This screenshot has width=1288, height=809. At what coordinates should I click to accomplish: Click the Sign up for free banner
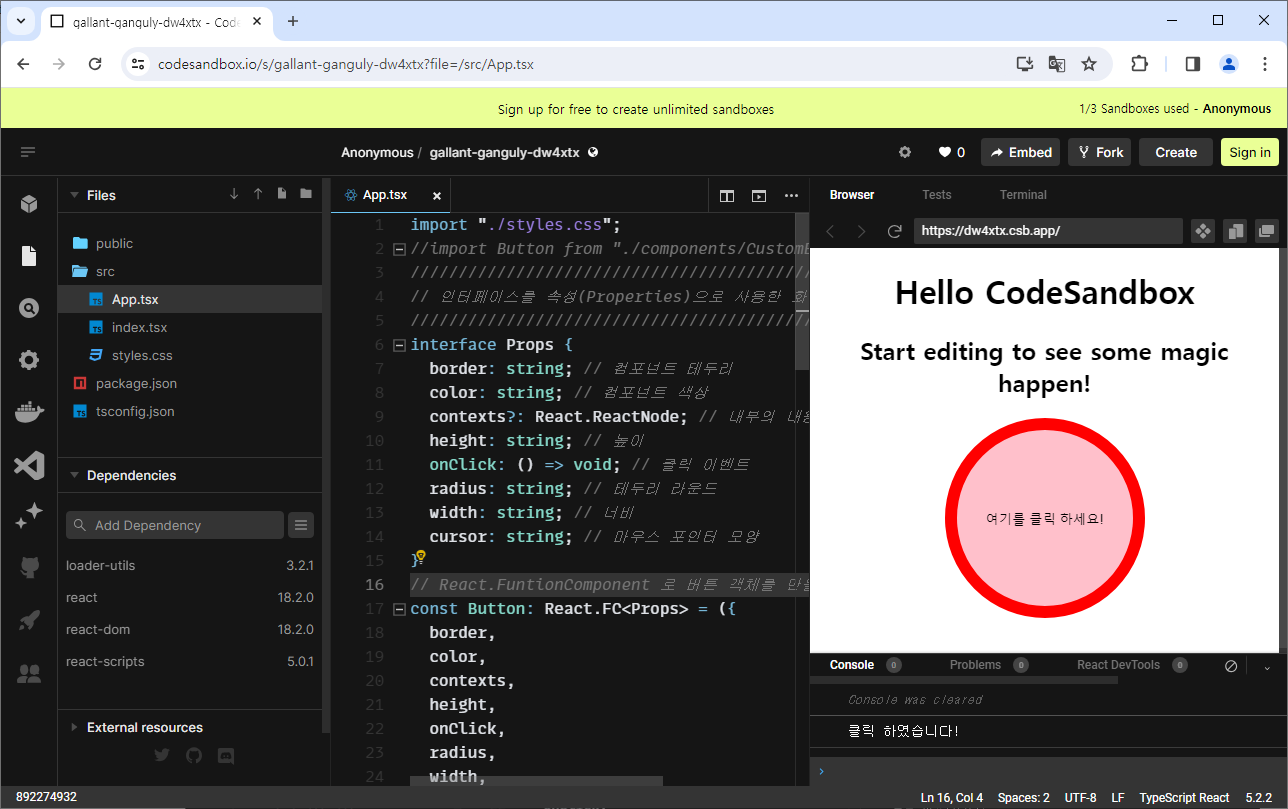click(x=636, y=109)
